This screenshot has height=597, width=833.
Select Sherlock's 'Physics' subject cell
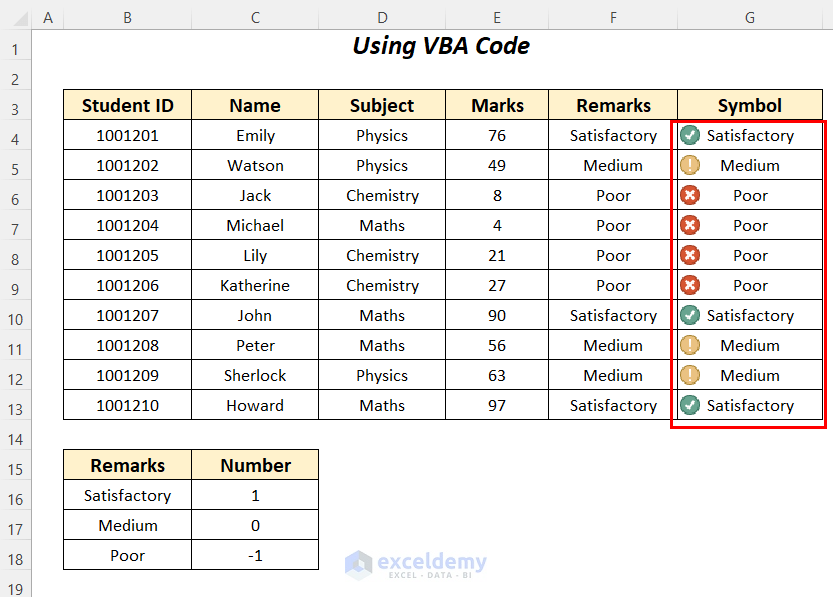[382, 376]
